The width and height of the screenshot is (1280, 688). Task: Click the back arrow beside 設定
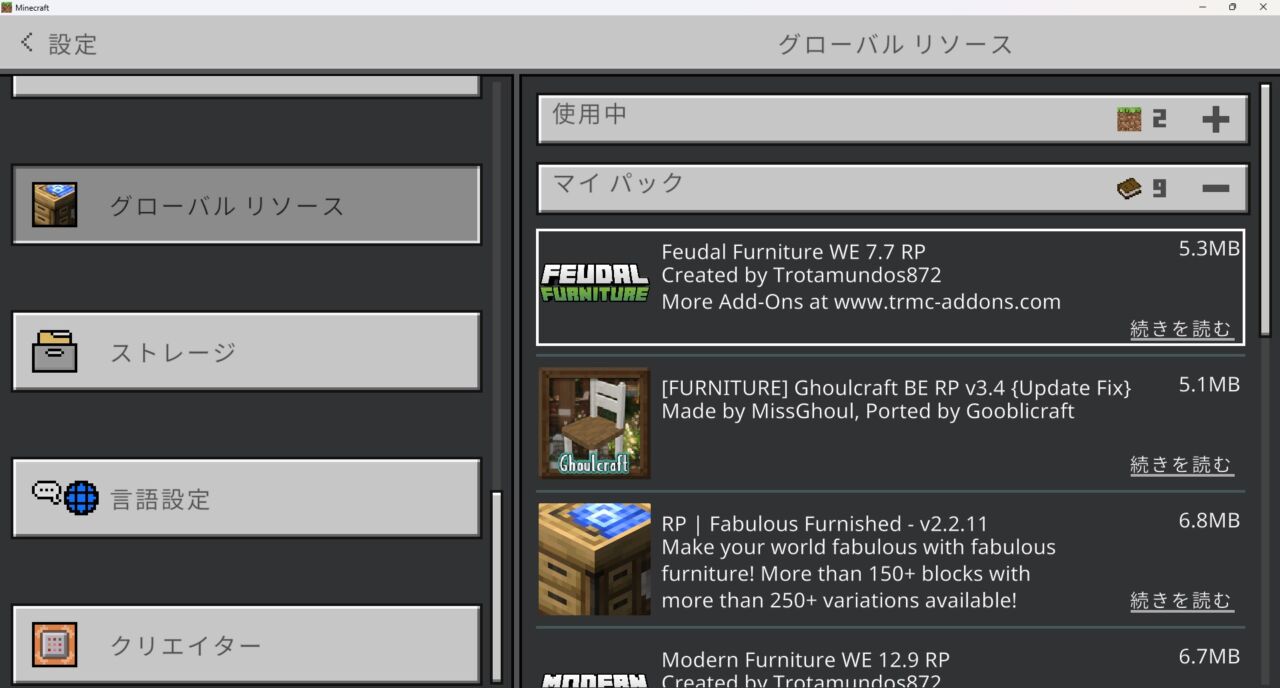[25, 43]
